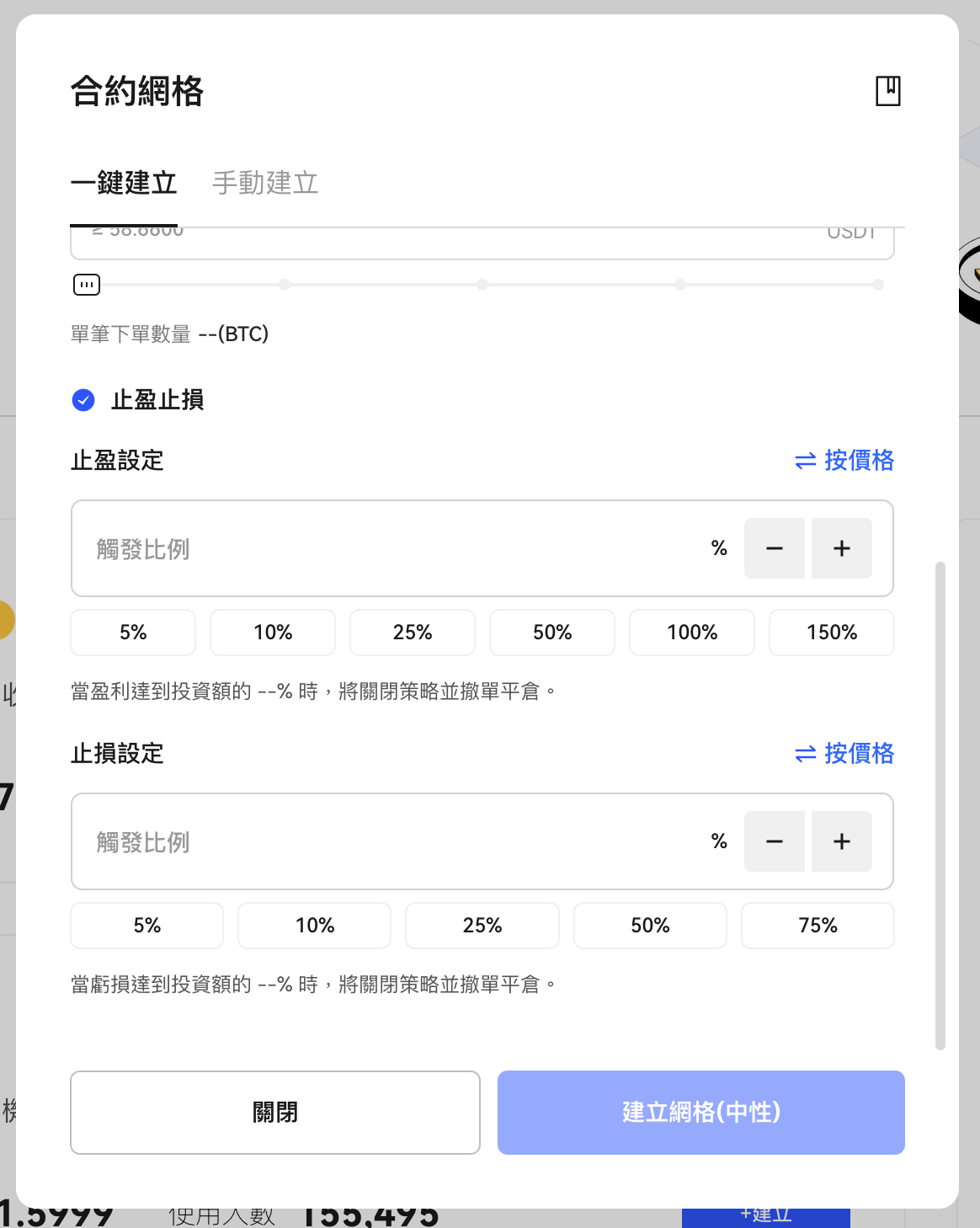The height and width of the screenshot is (1228, 980).
Task: Switch to the 手動建立 tab
Action: (x=265, y=183)
